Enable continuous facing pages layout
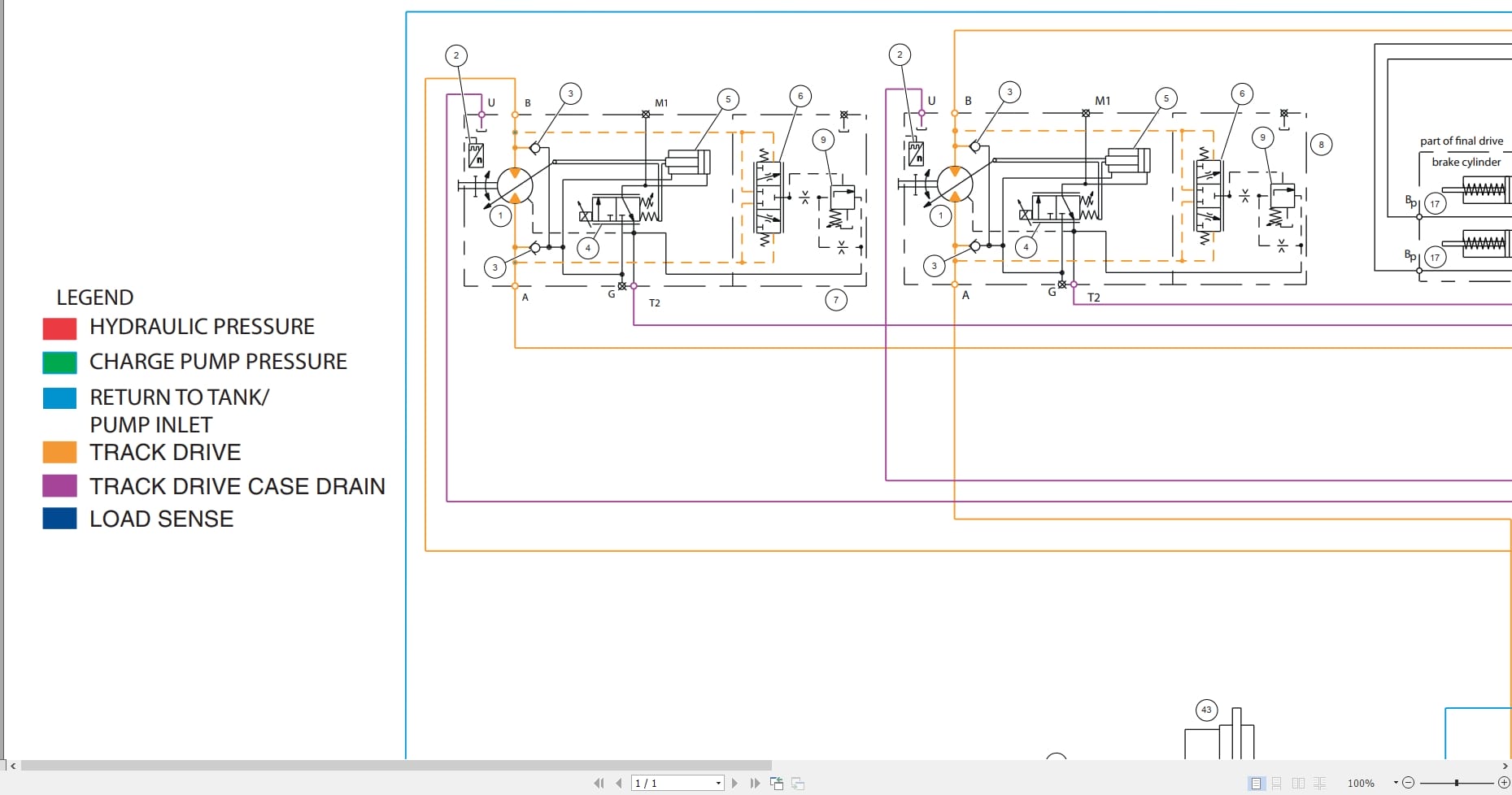The height and width of the screenshot is (795, 1512). point(1319,783)
